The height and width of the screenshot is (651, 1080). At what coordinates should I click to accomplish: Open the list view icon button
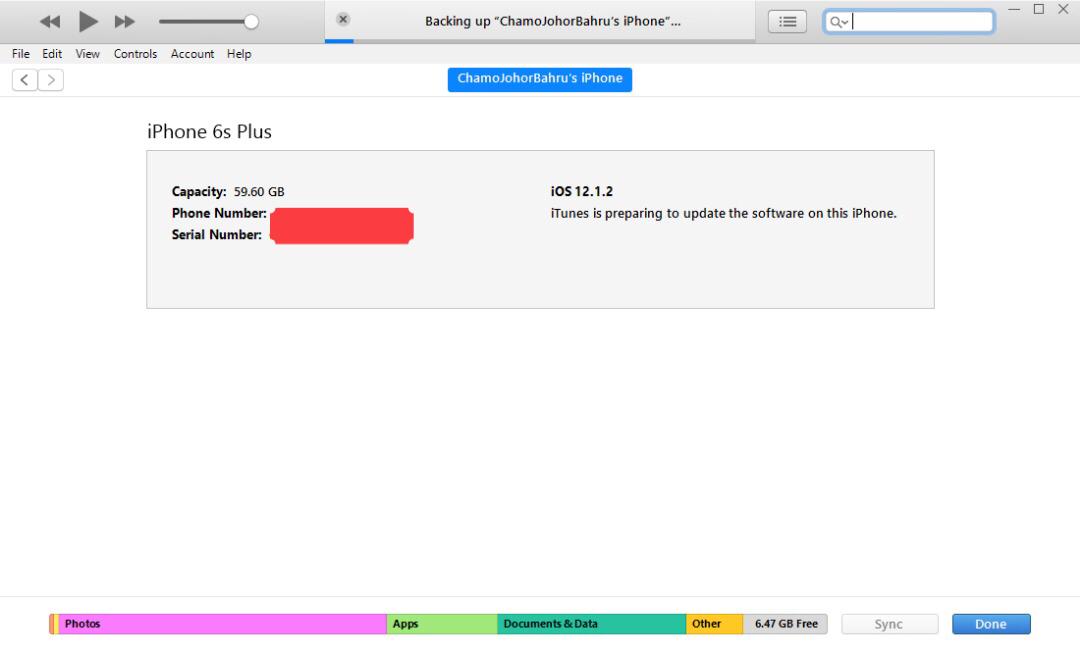click(x=787, y=22)
